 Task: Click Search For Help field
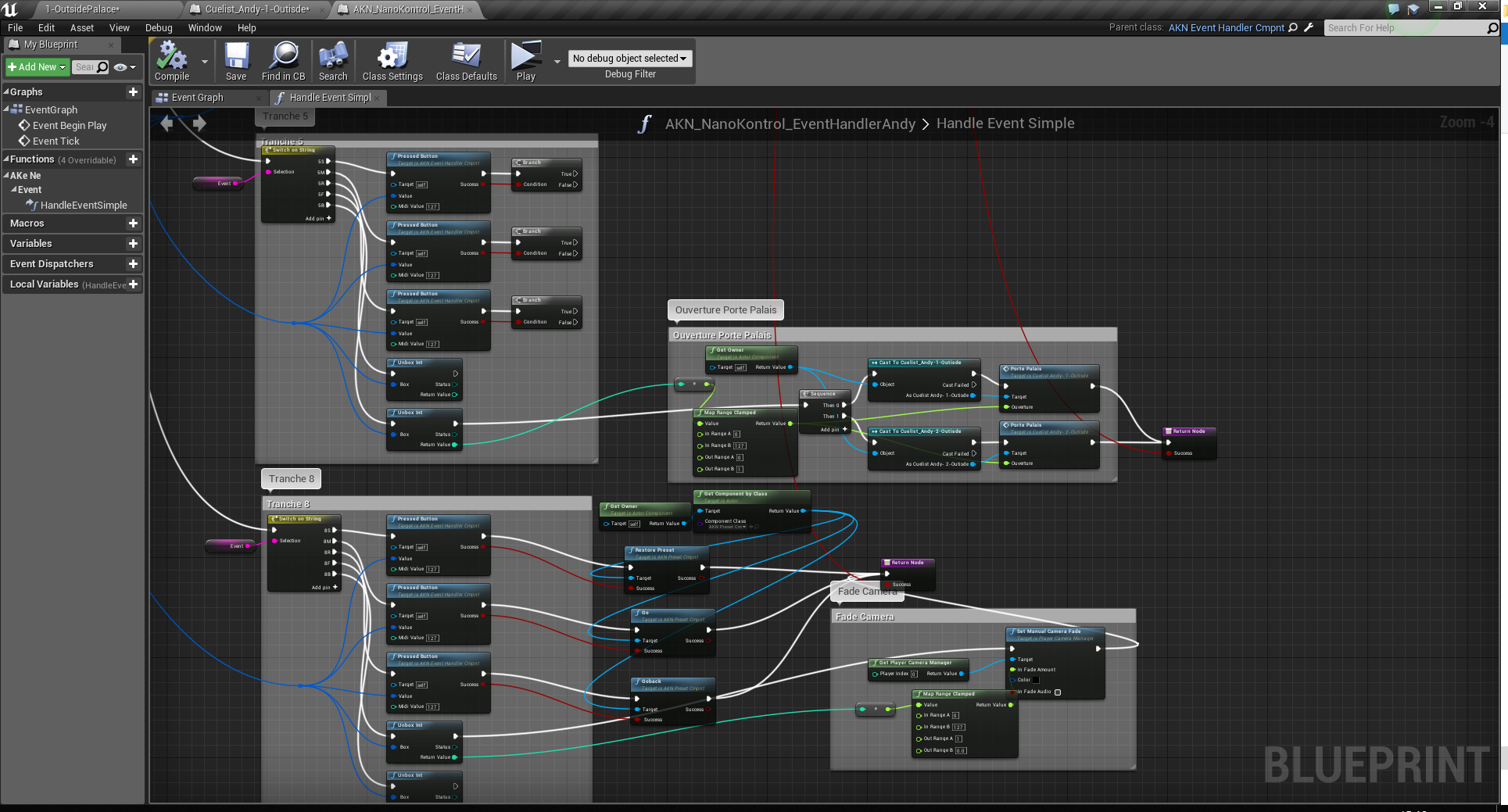[1405, 28]
